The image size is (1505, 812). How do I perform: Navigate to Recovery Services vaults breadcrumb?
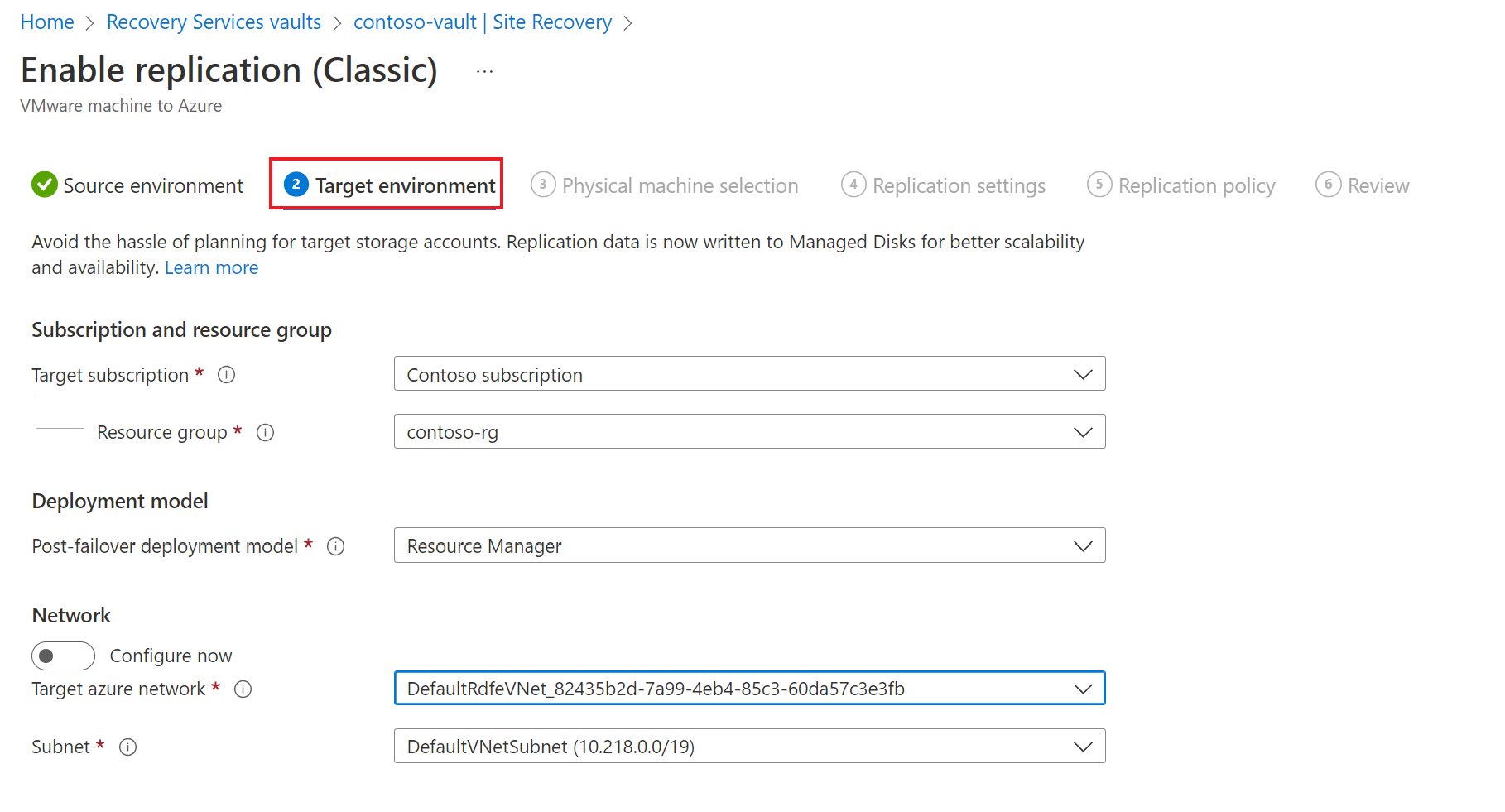(214, 22)
